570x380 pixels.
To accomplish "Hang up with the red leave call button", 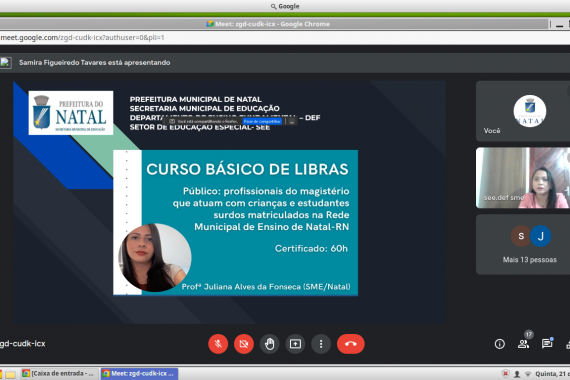I will point(350,344).
